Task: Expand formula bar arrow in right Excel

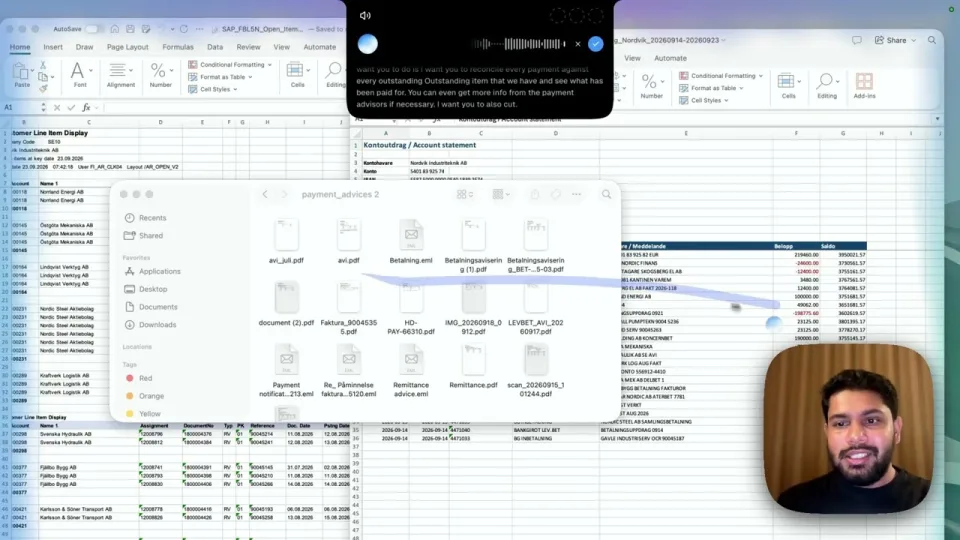Action: tap(937, 119)
